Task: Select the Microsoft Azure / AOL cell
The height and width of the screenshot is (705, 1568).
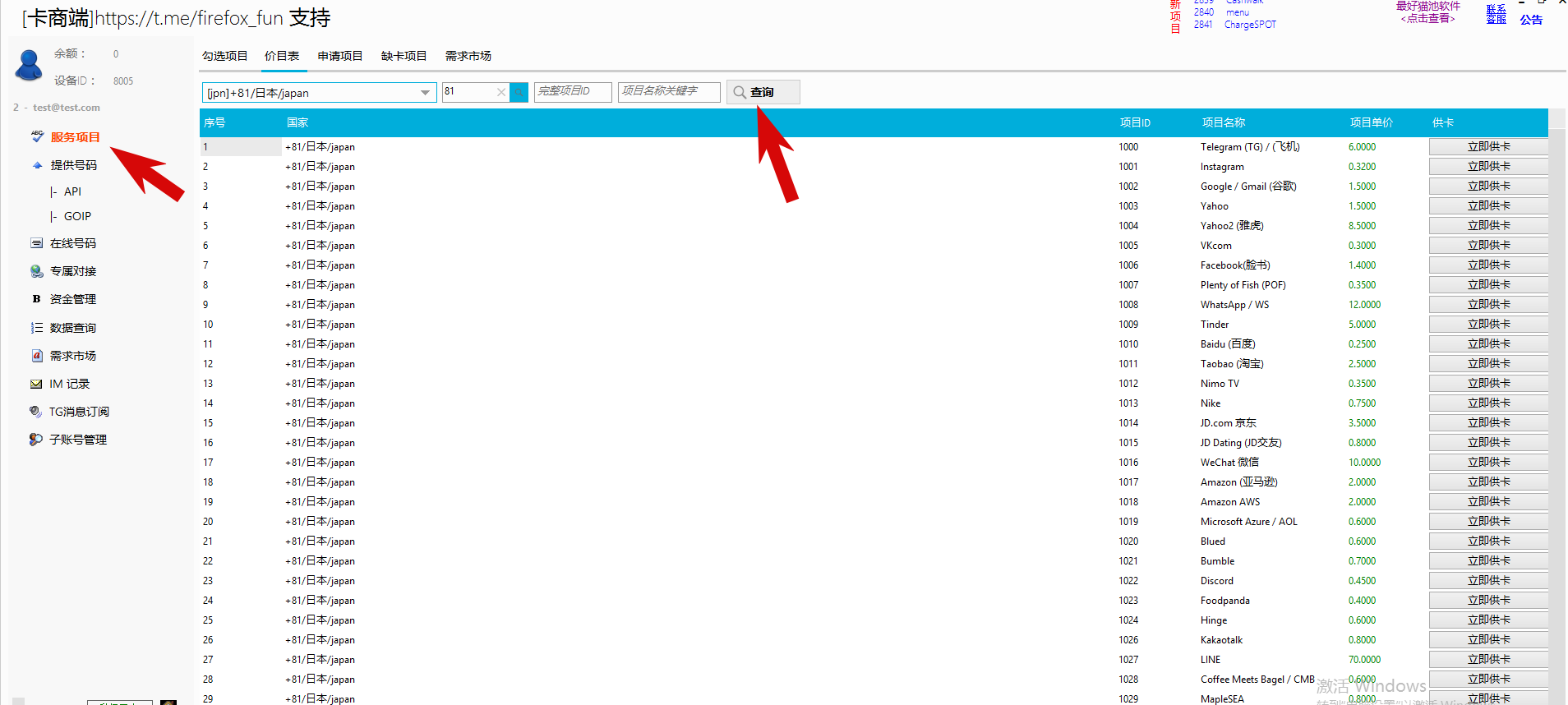Action: [1248, 522]
